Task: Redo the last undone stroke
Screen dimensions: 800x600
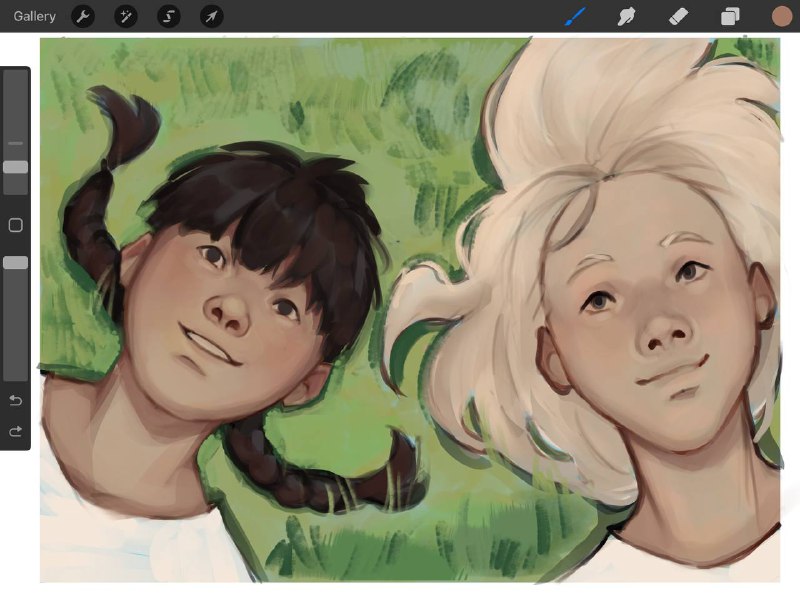Action: (15, 432)
